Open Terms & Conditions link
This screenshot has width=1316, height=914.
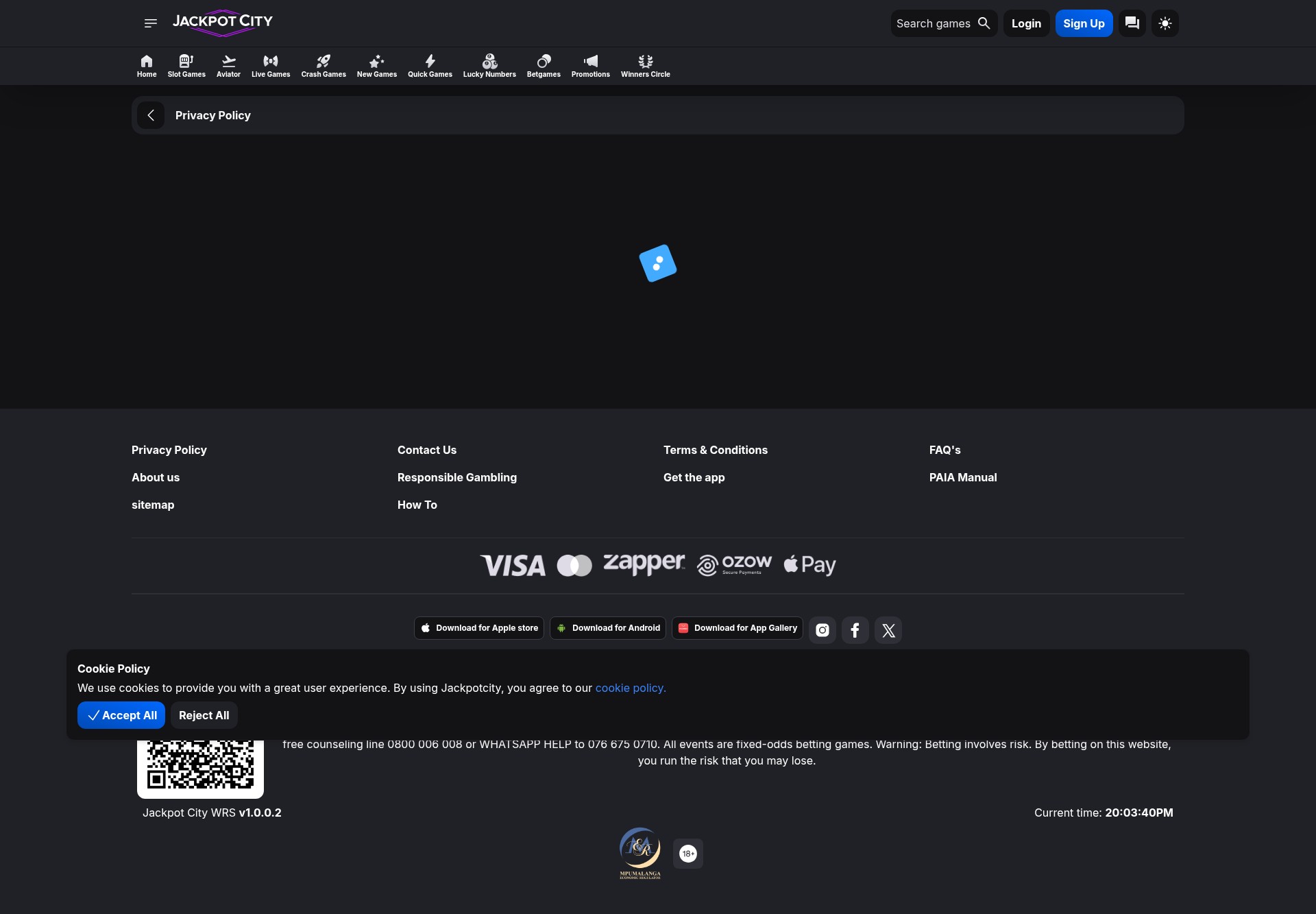coord(716,450)
